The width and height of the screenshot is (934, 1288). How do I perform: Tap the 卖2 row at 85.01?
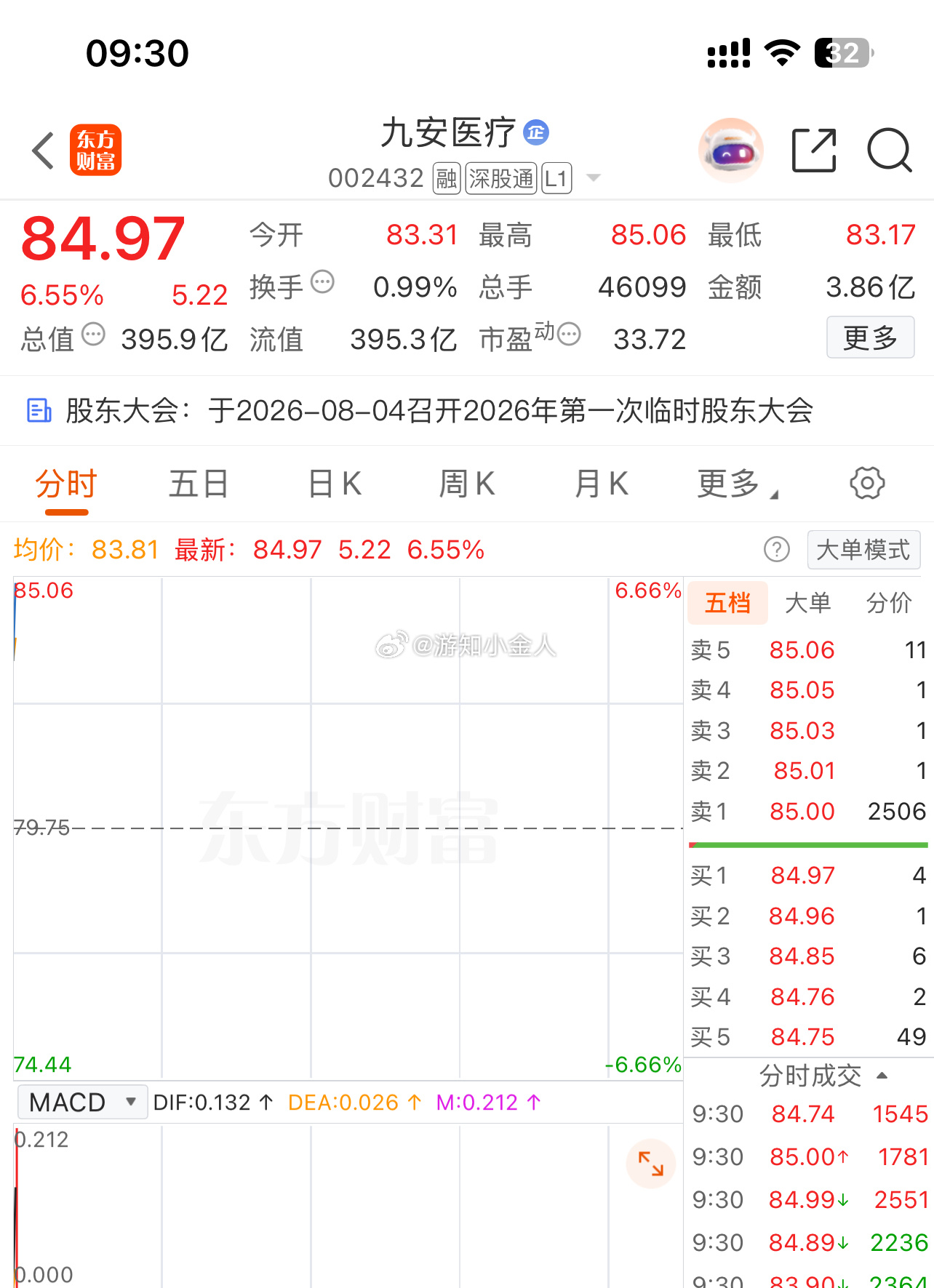[x=808, y=771]
